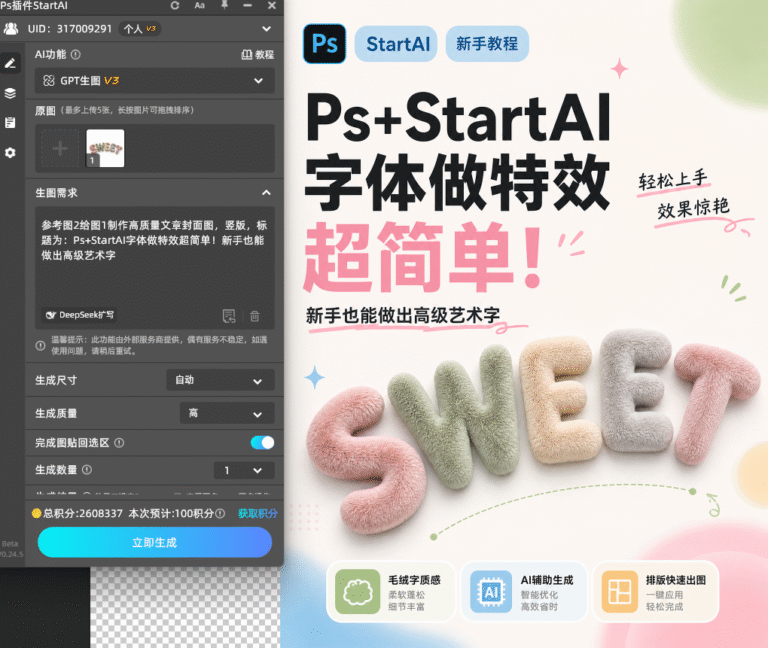Open the 生成尺寸 自动 dropdown
768x648 pixels.
point(220,380)
